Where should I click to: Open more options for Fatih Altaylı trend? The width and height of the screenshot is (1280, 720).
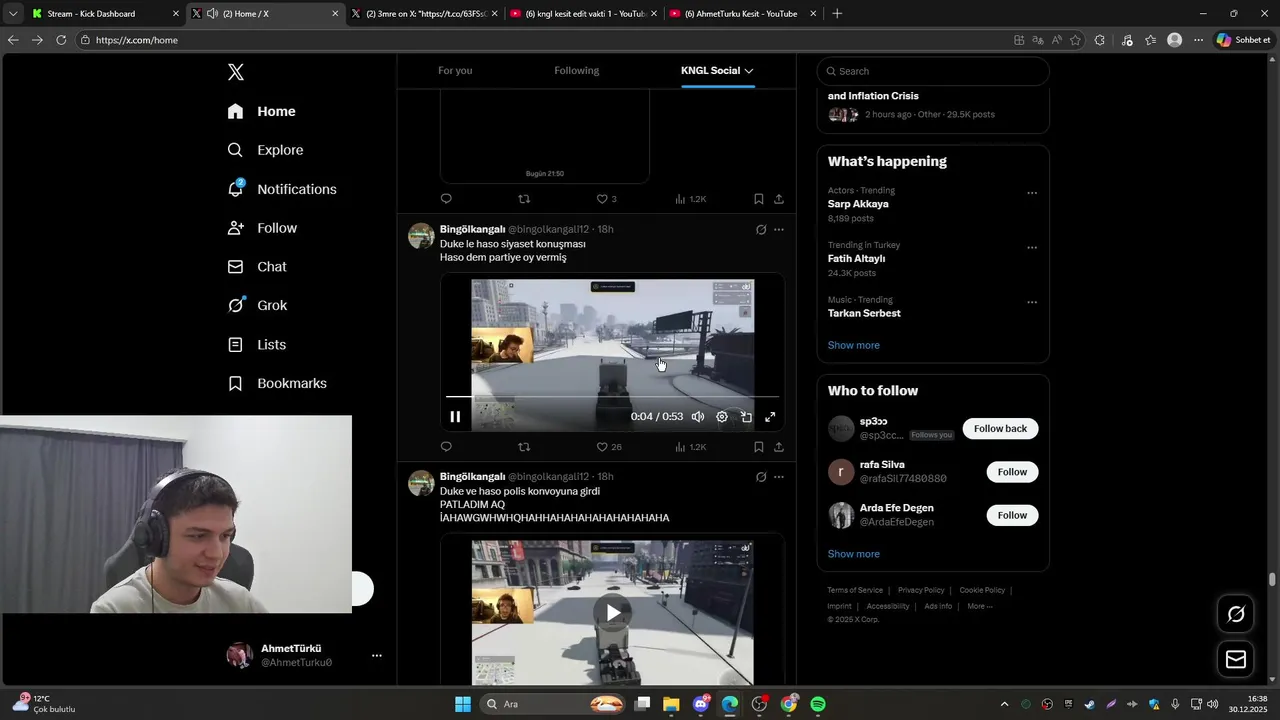1032,248
